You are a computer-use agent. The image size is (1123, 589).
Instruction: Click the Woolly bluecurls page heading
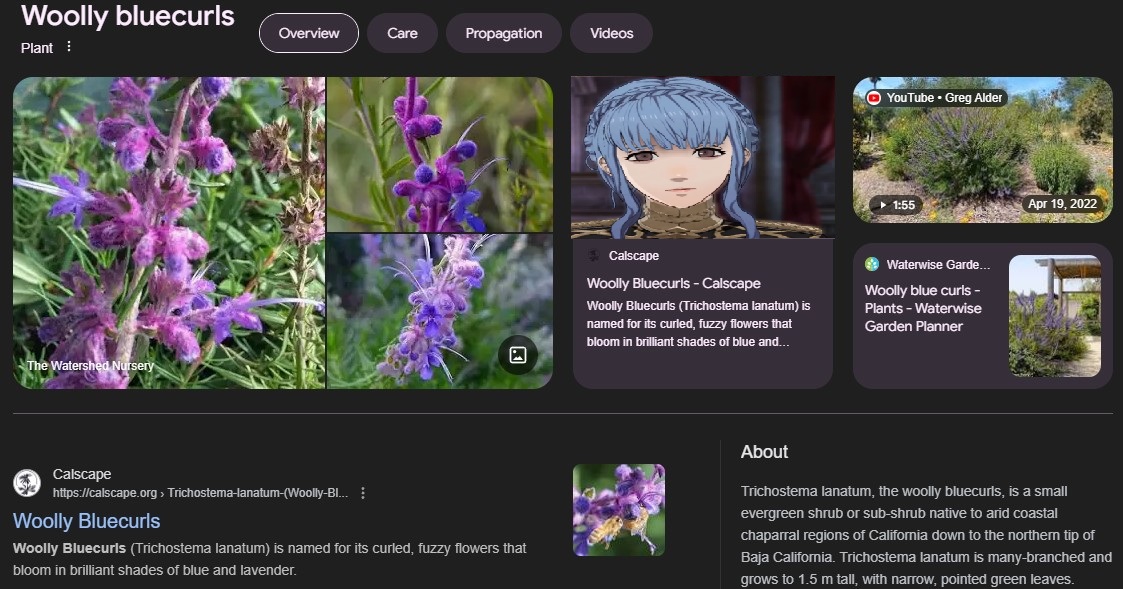pos(127,16)
